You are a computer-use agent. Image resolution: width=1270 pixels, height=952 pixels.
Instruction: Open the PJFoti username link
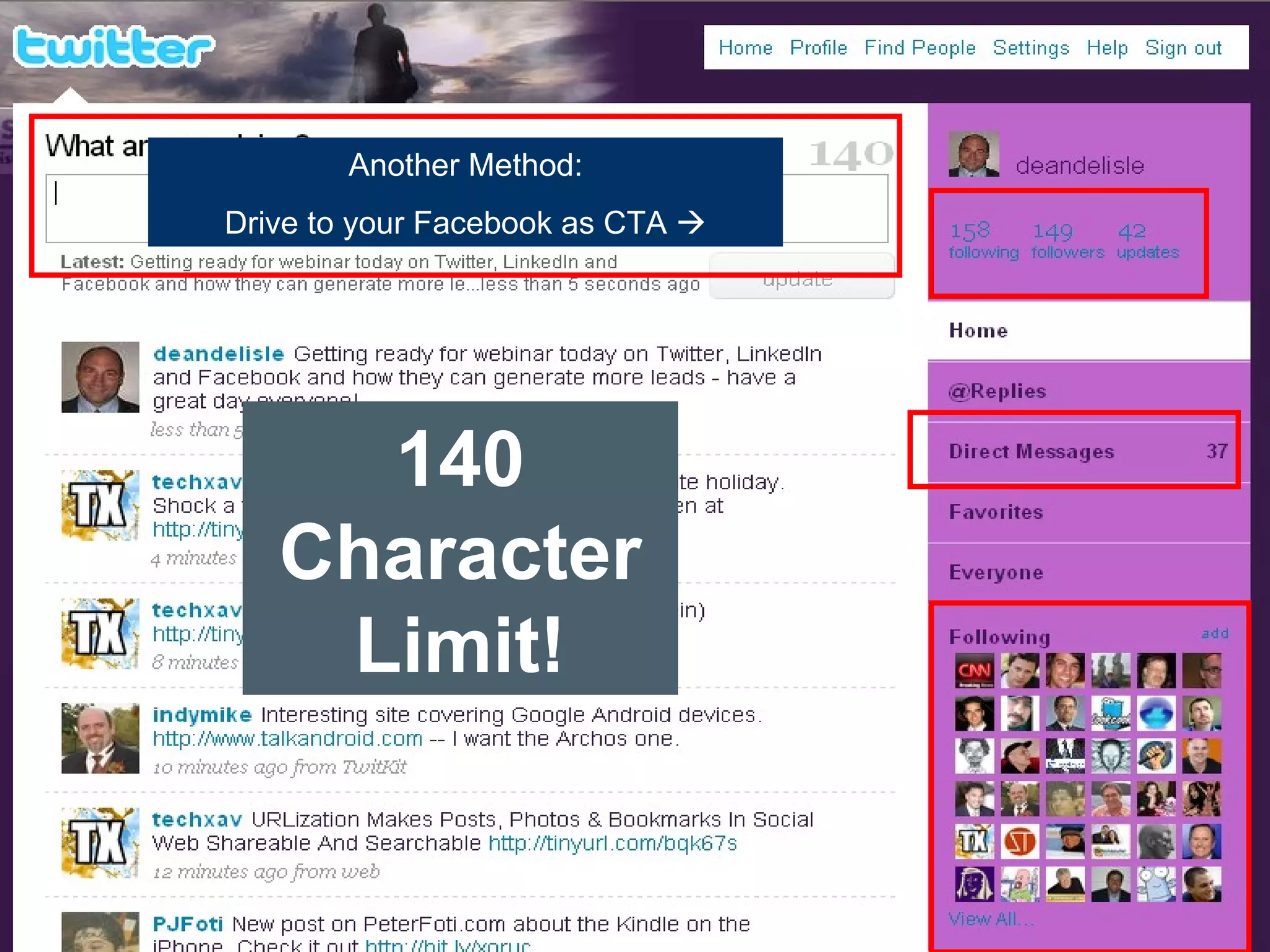[x=188, y=924]
